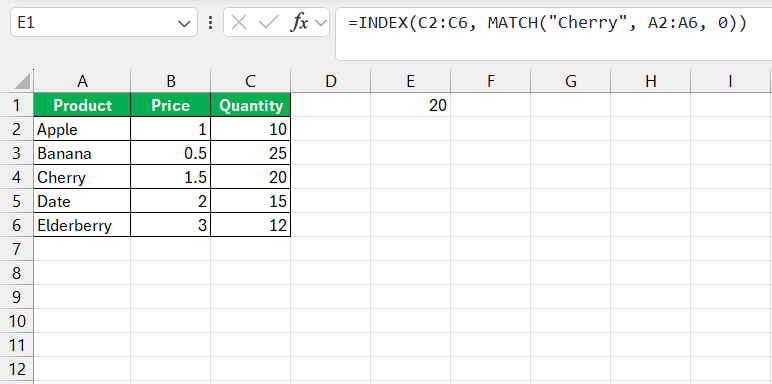
Task: Click the Product header cell
Action: [82, 105]
